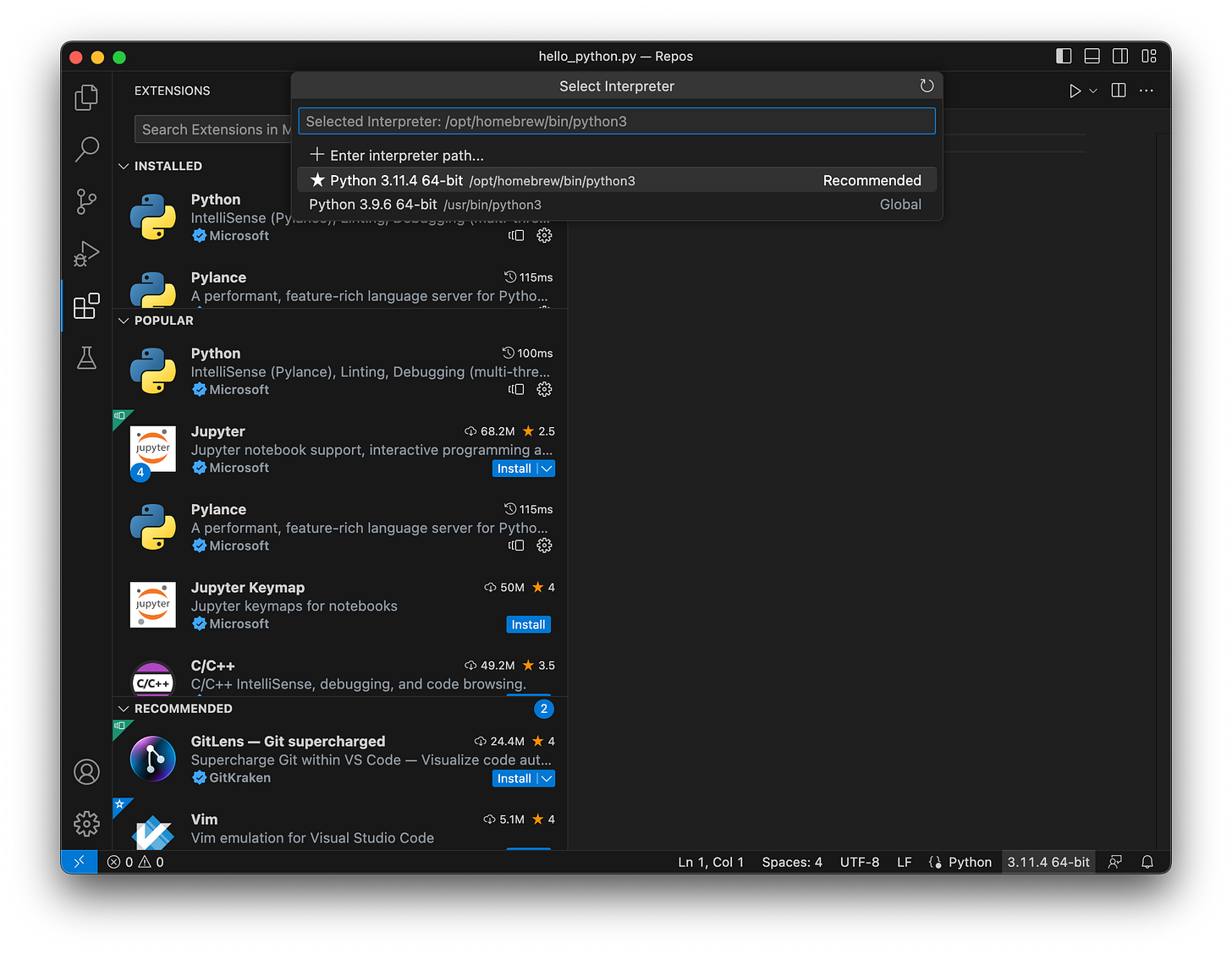The width and height of the screenshot is (1232, 954).
Task: Open run options dropdown beside play button
Action: 1093,90
